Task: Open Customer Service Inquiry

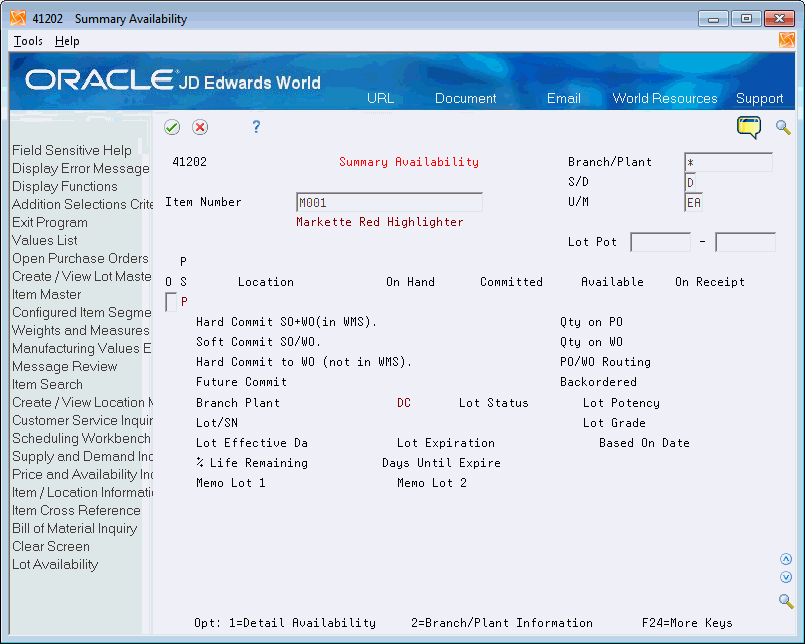Action: click(82, 420)
